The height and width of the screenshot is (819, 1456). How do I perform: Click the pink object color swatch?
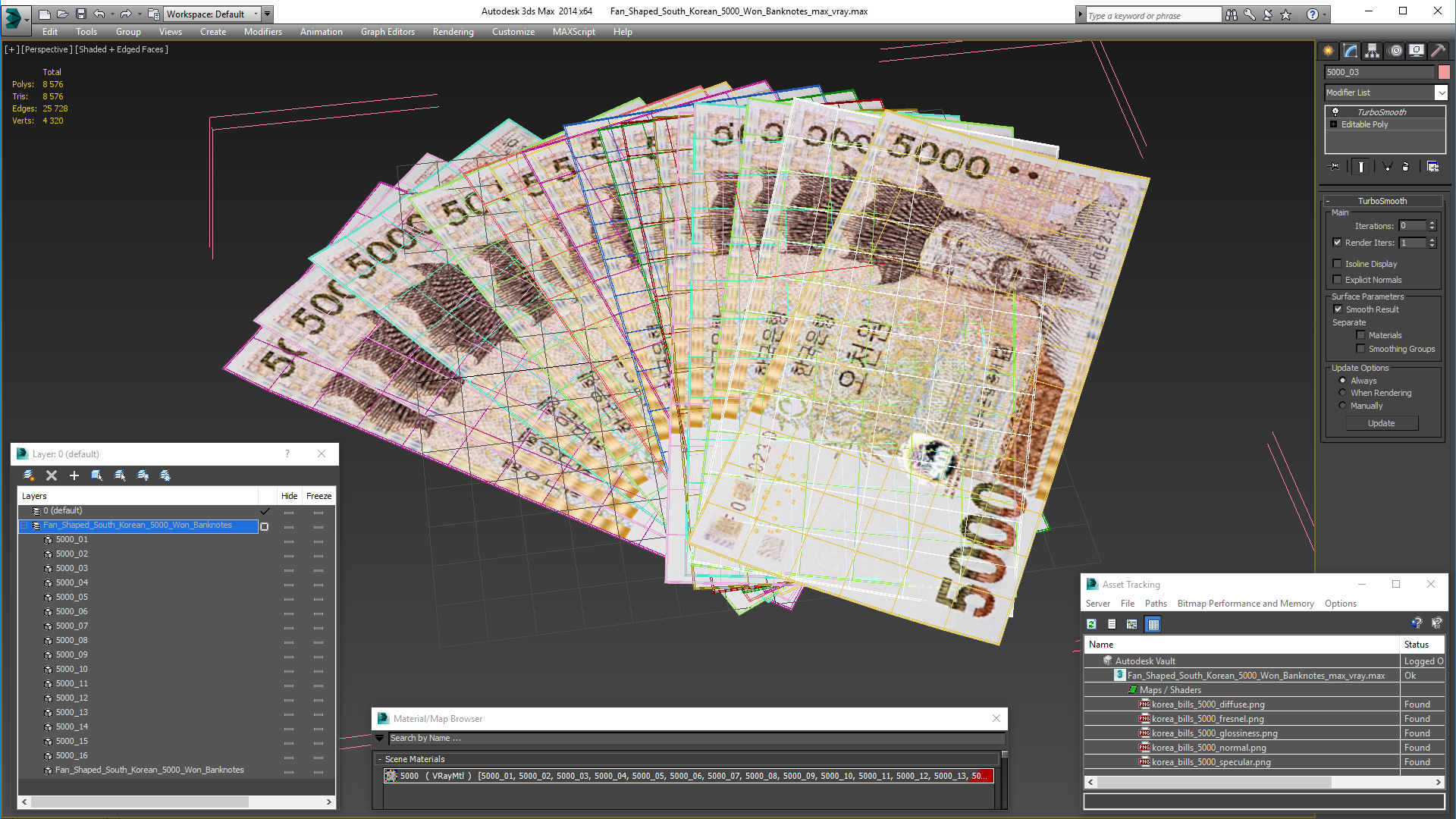[1444, 72]
